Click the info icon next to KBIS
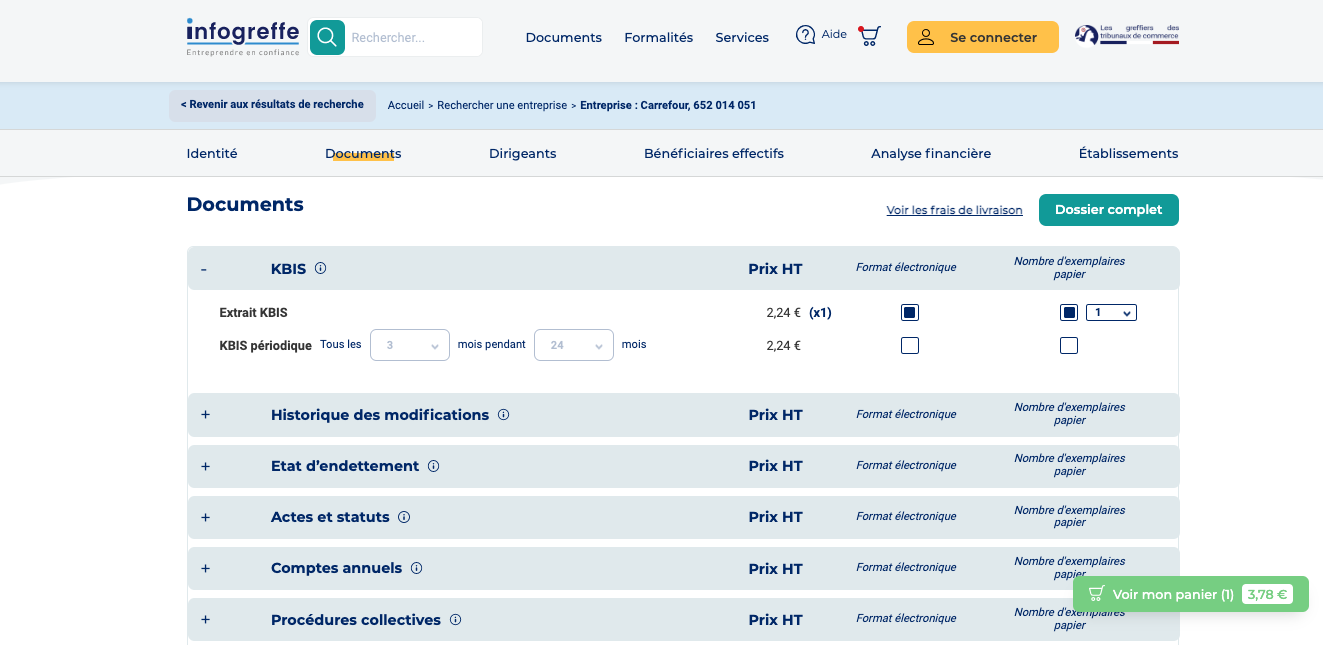Viewport: 1323px width, 645px height. pyautogui.click(x=321, y=268)
